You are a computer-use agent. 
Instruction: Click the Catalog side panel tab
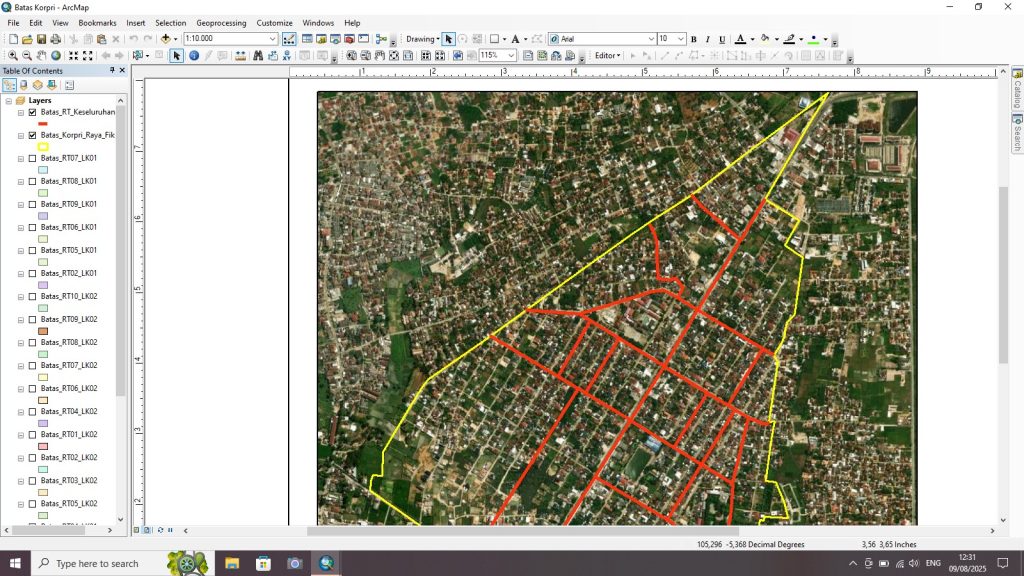coord(1016,93)
